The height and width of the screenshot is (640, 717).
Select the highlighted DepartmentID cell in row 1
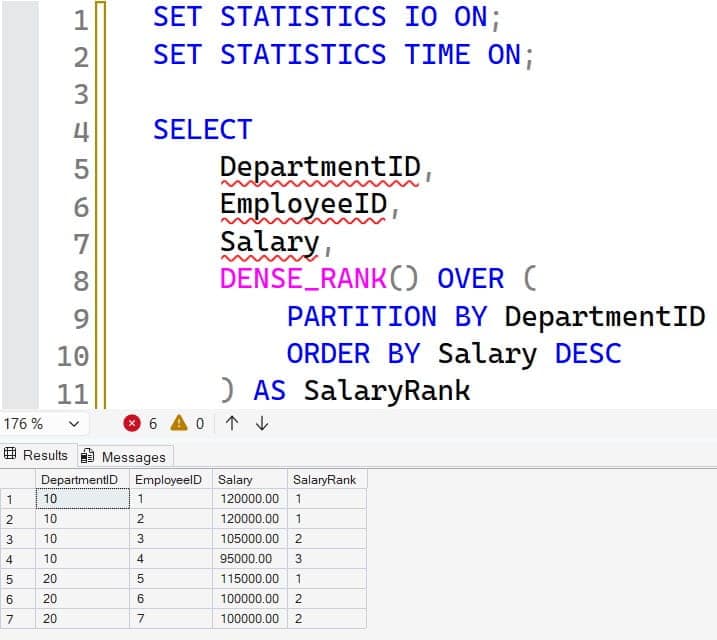click(x=83, y=499)
